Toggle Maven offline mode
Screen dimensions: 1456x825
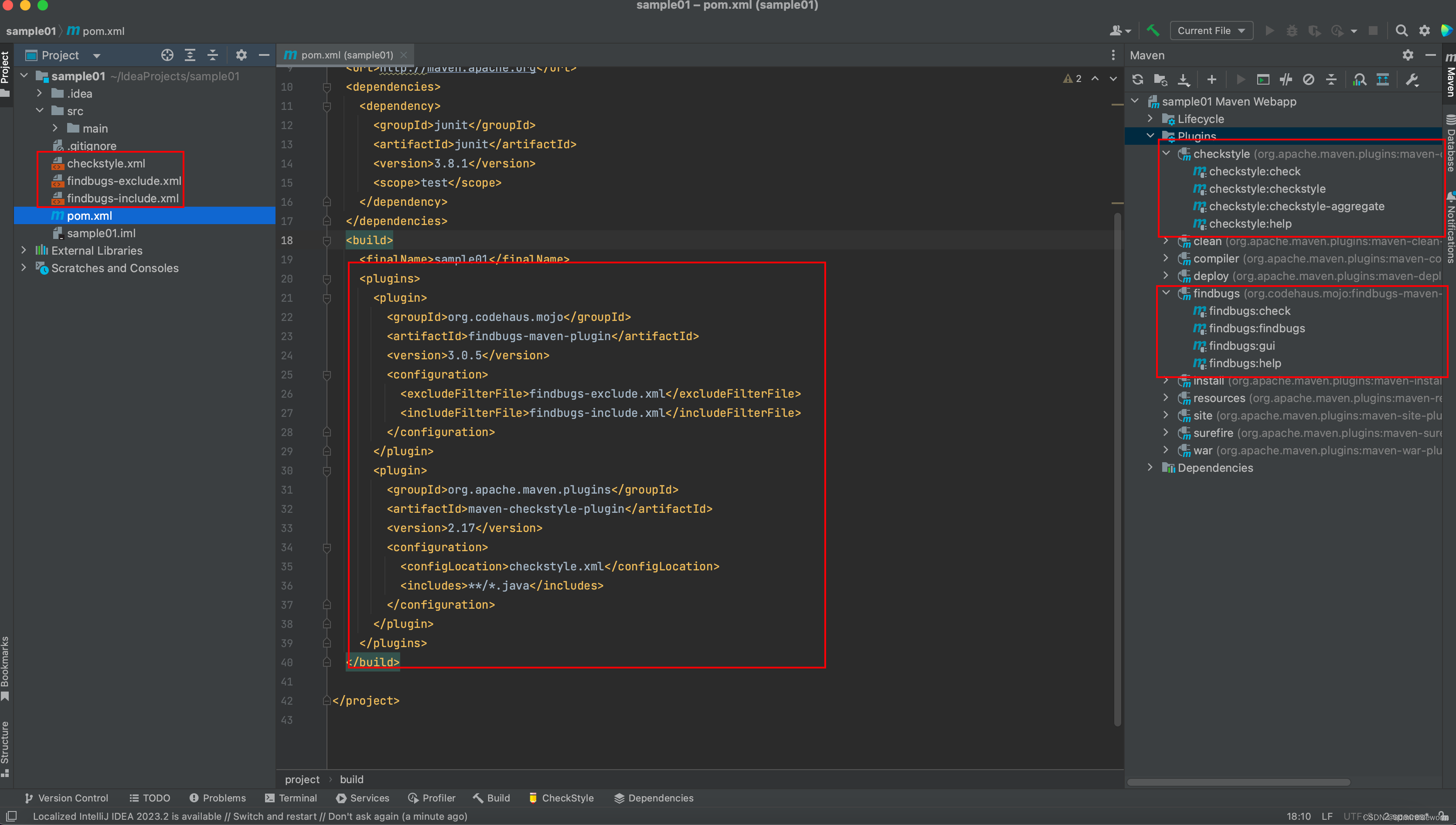pyautogui.click(x=1286, y=79)
